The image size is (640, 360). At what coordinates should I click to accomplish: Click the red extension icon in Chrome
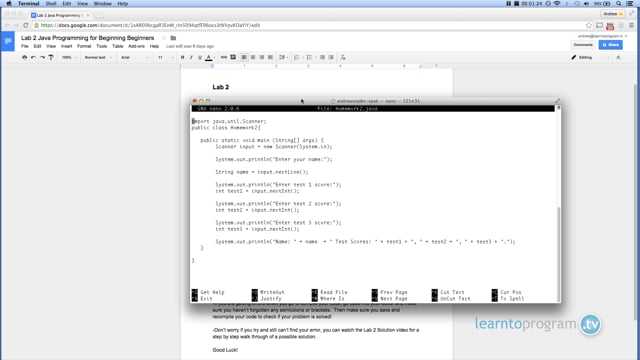click(610, 26)
